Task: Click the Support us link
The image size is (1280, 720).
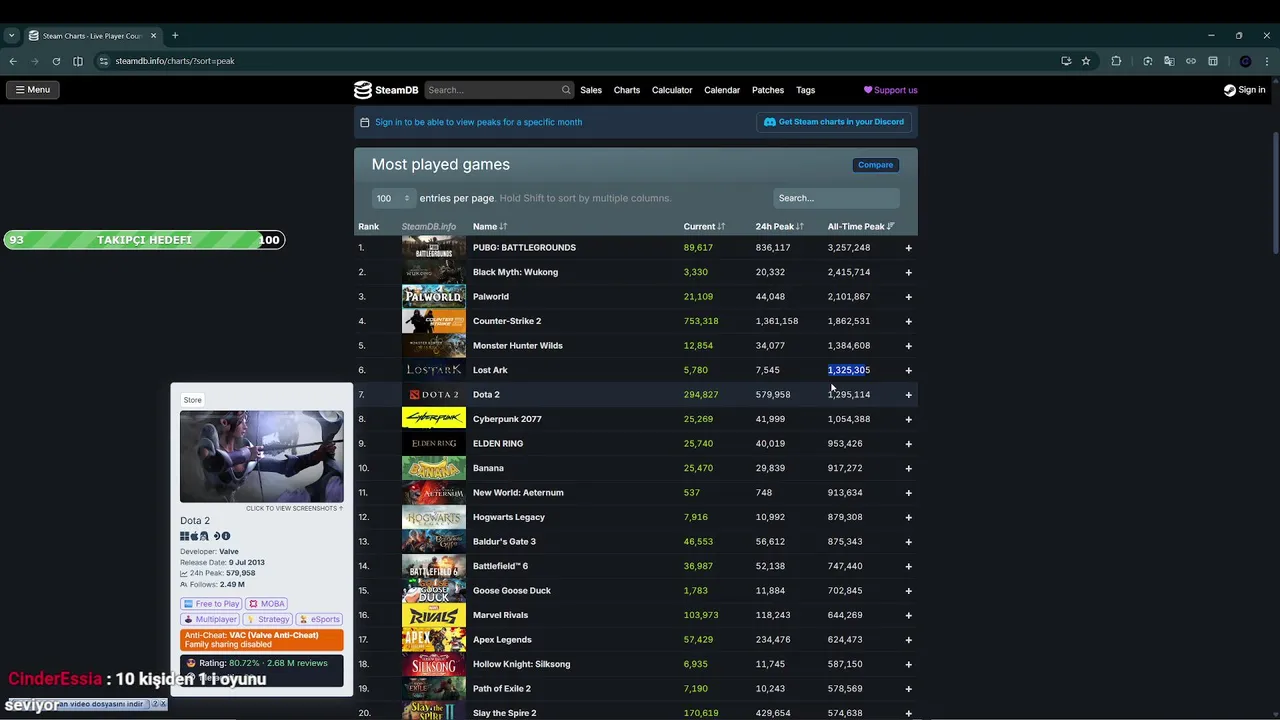Action: [891, 90]
